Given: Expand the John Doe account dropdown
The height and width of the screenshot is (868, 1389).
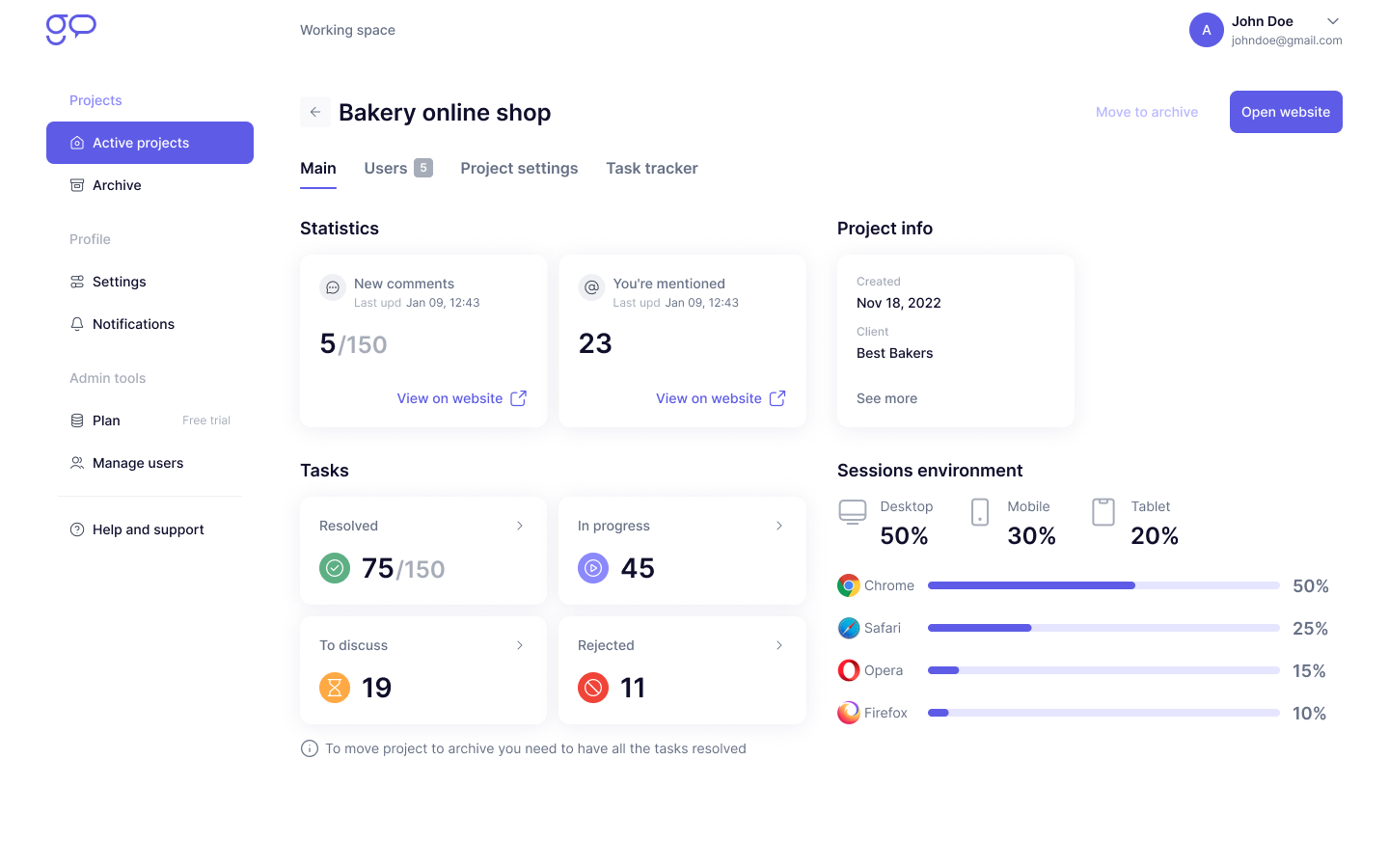Looking at the screenshot, I should click(x=1333, y=21).
